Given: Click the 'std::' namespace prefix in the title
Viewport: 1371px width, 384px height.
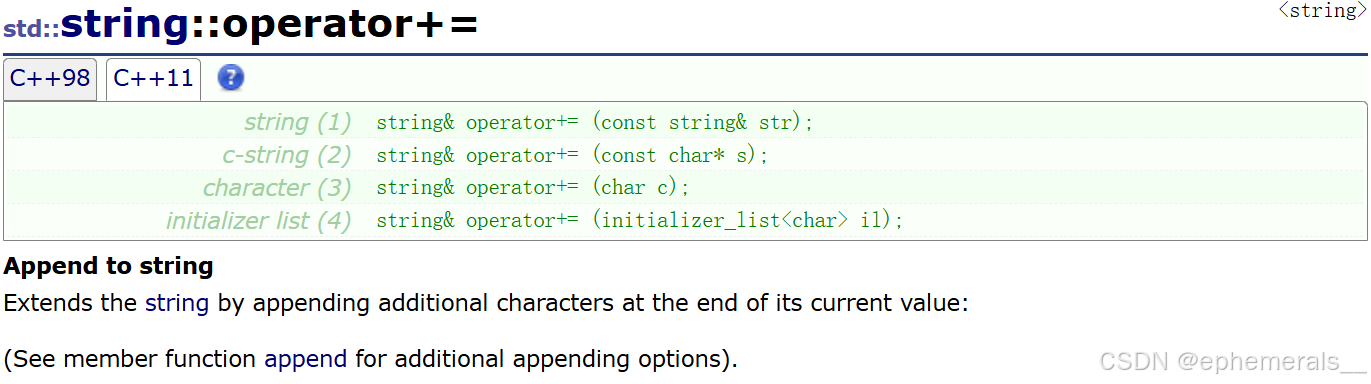Looking at the screenshot, I should click(x=31, y=29).
